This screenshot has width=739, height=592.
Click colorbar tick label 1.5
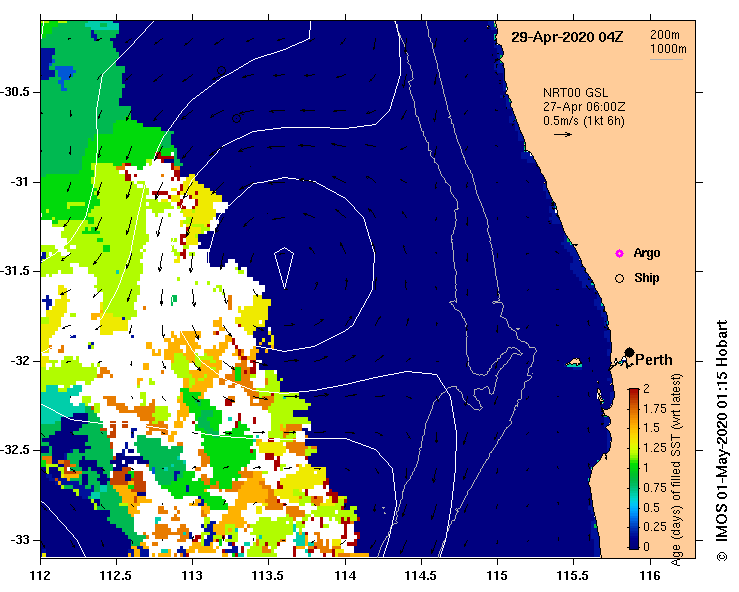coord(651,428)
